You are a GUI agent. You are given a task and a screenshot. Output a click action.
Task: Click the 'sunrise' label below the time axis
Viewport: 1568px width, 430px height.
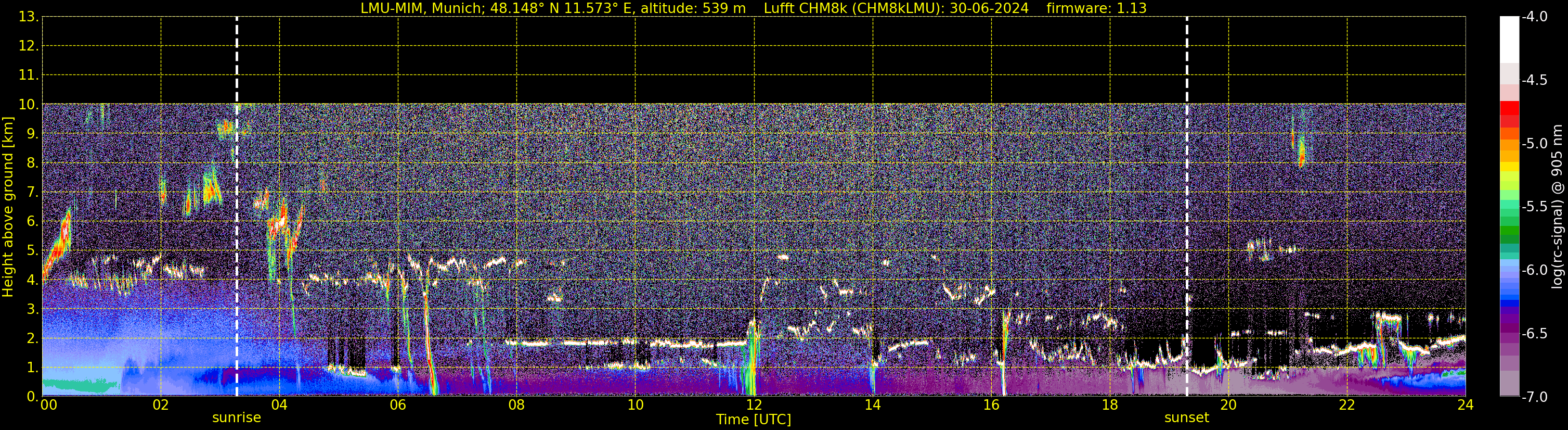click(237, 418)
